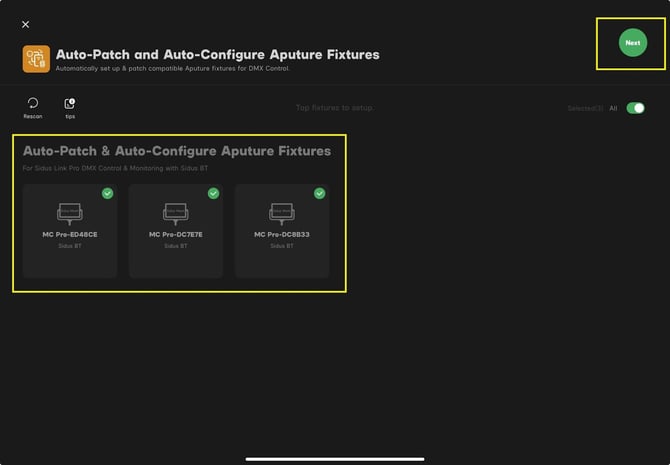The width and height of the screenshot is (670, 465).
Task: Close the auto-patch setup screen
Action: pos(26,24)
